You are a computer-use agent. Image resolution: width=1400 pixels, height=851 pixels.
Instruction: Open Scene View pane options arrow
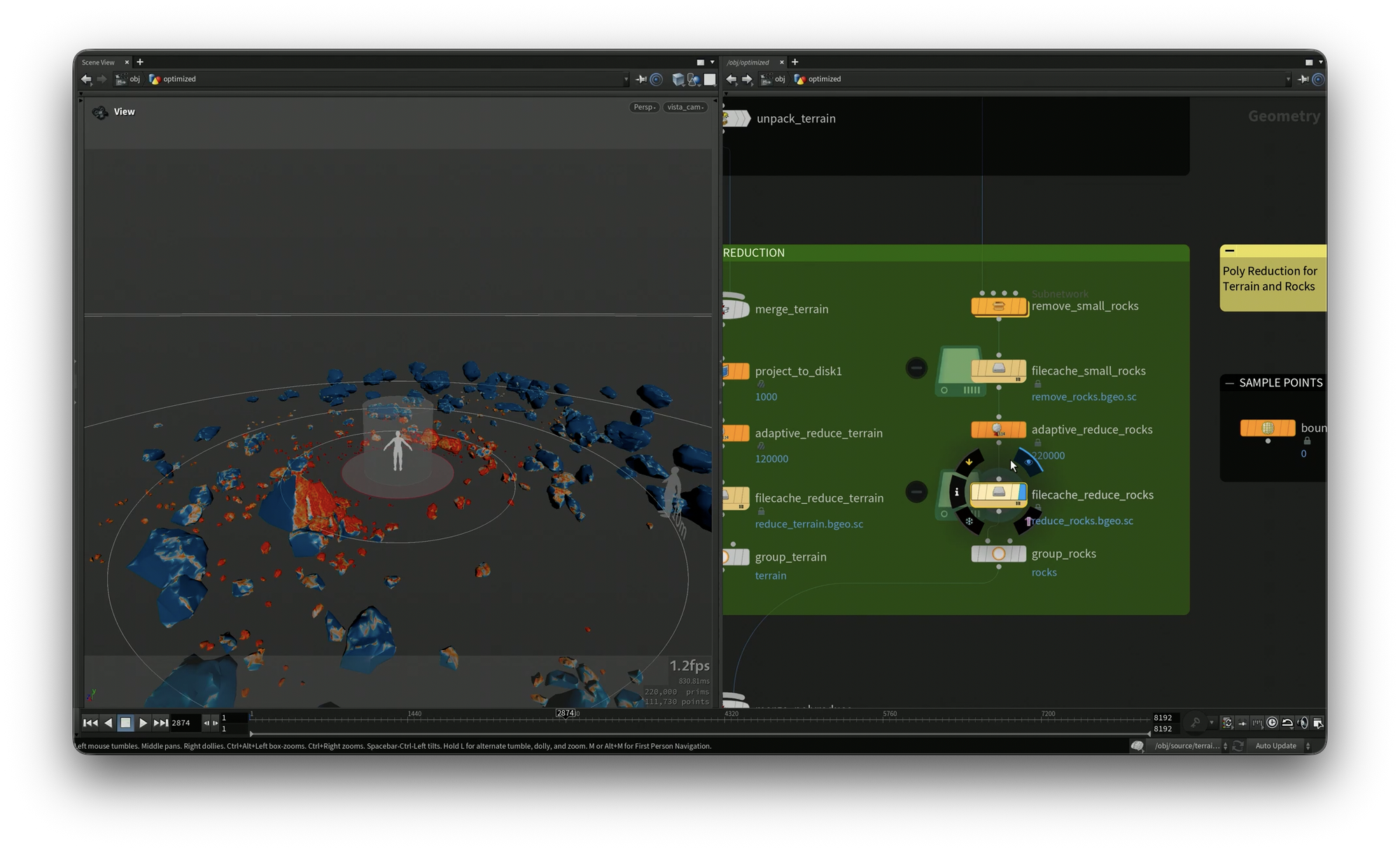713,62
